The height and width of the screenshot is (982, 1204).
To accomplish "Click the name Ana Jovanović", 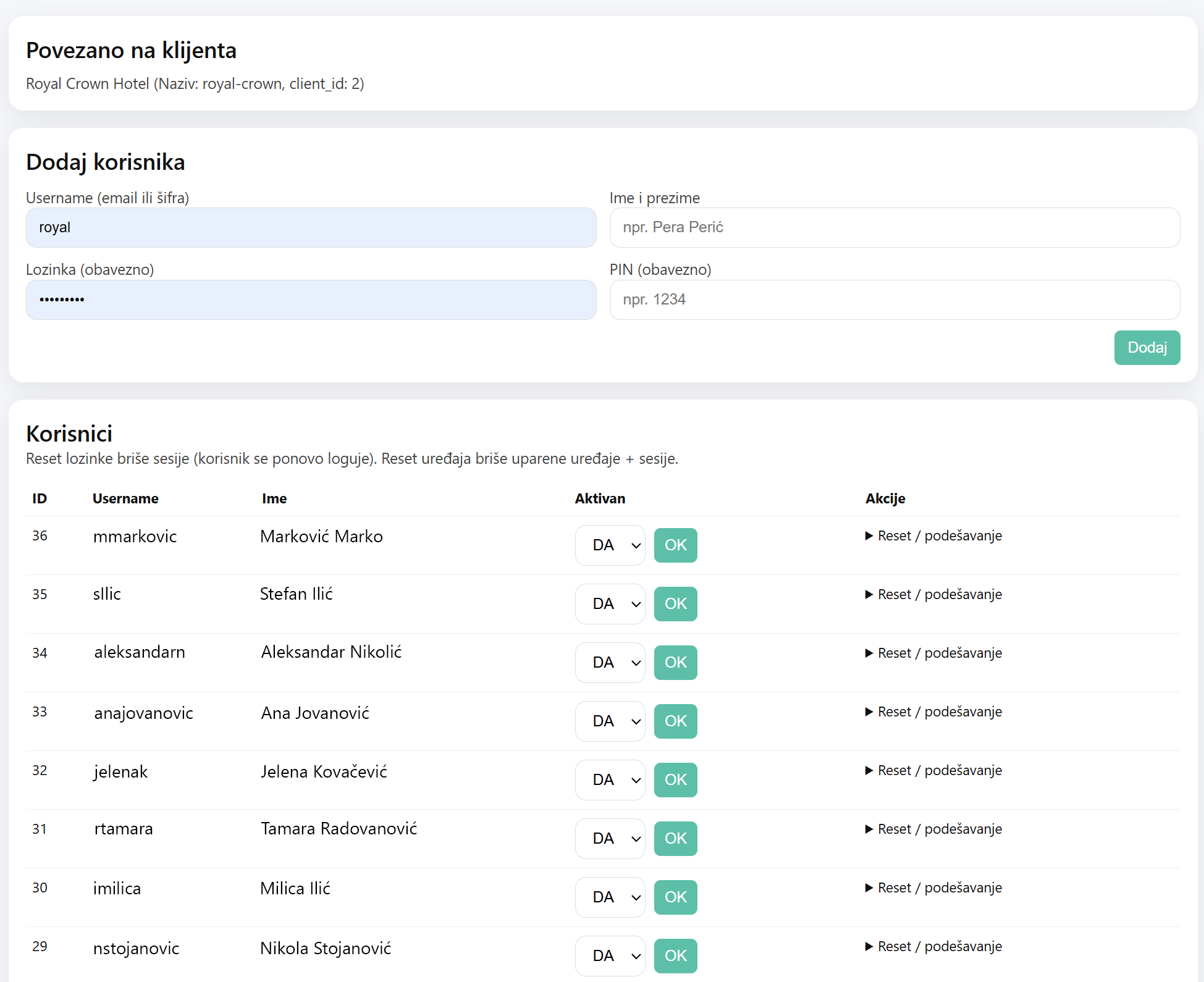I will pos(315,713).
